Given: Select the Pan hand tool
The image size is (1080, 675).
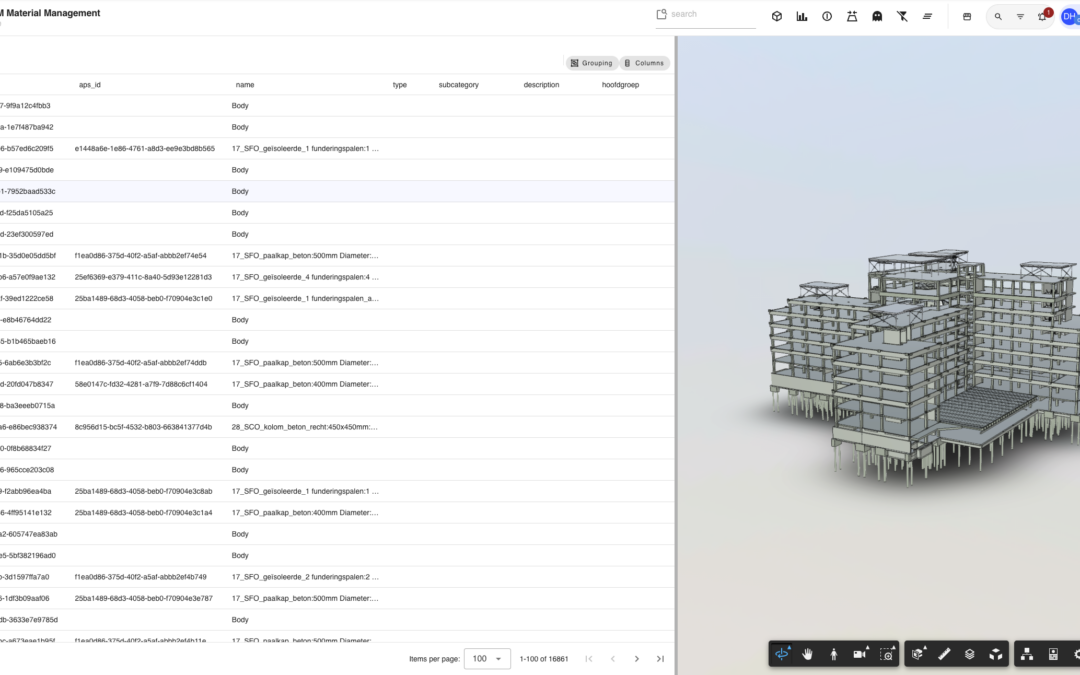Looking at the screenshot, I should point(807,654).
